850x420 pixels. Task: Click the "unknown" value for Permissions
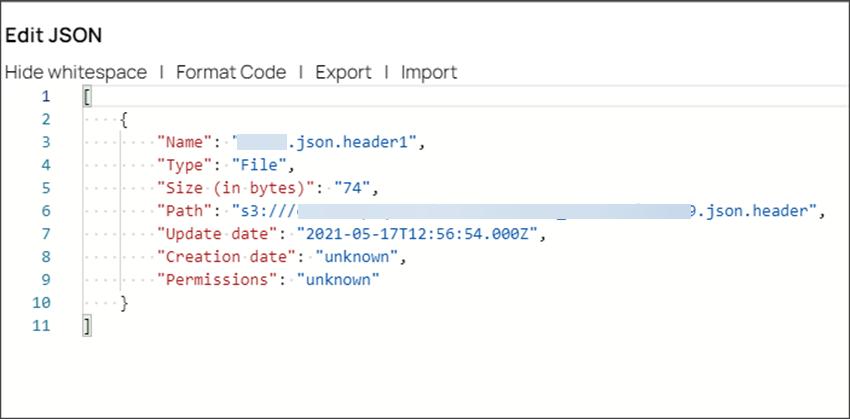(x=339, y=280)
